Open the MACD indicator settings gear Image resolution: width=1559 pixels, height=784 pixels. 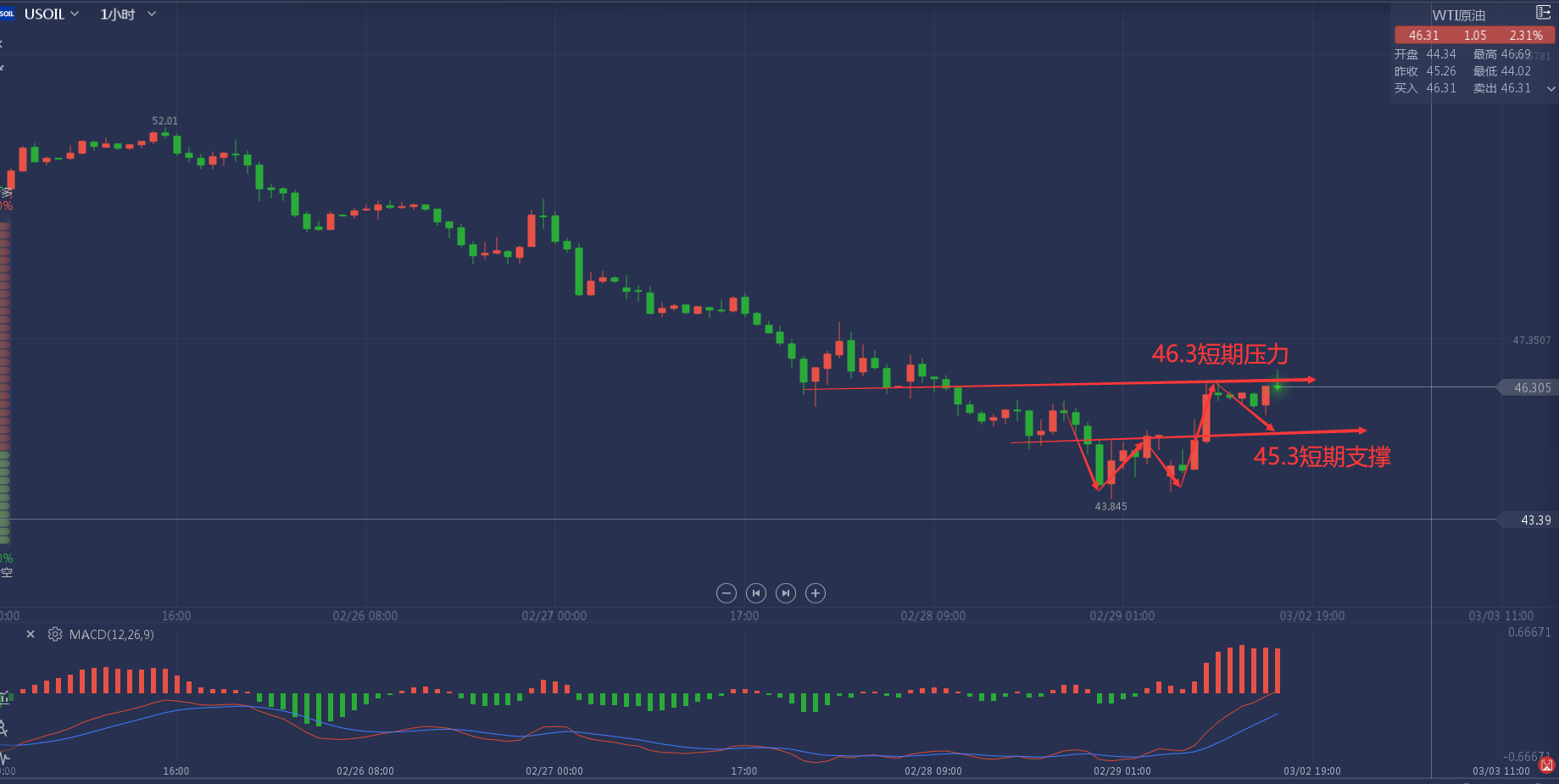[x=55, y=634]
